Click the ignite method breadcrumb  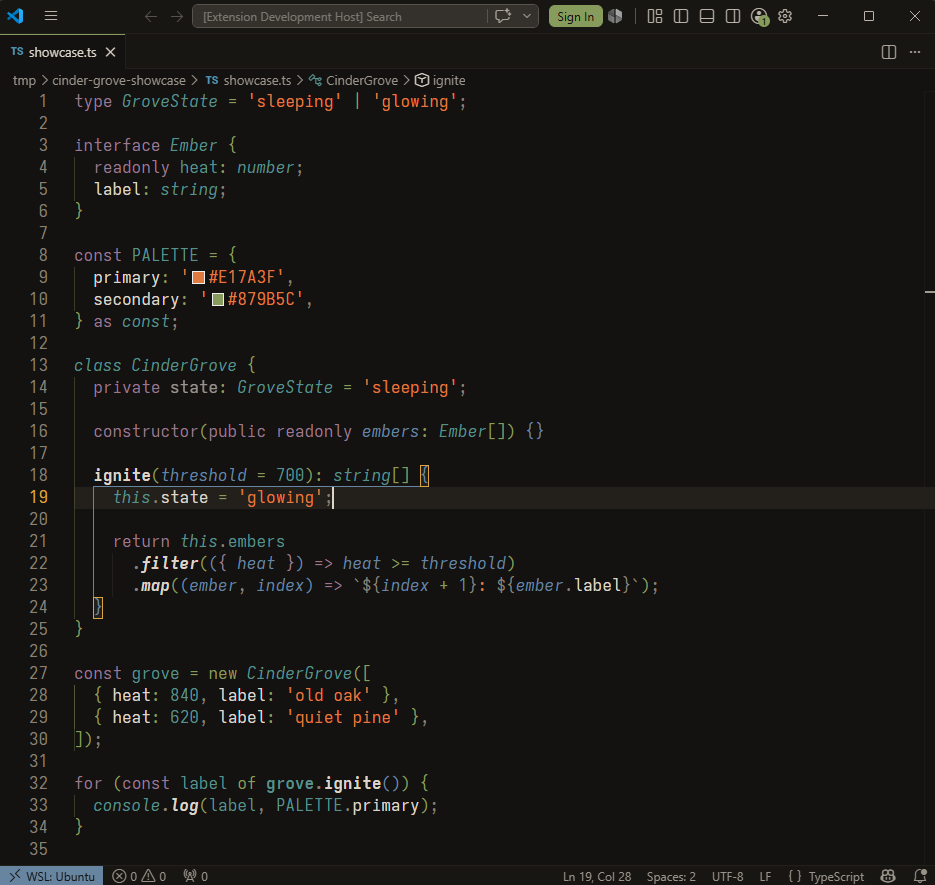[440, 81]
